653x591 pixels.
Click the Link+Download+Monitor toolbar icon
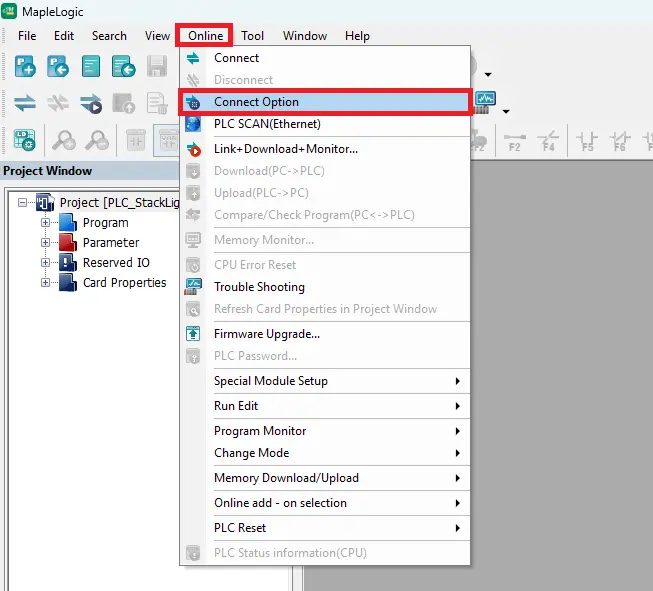pyautogui.click(x=91, y=104)
